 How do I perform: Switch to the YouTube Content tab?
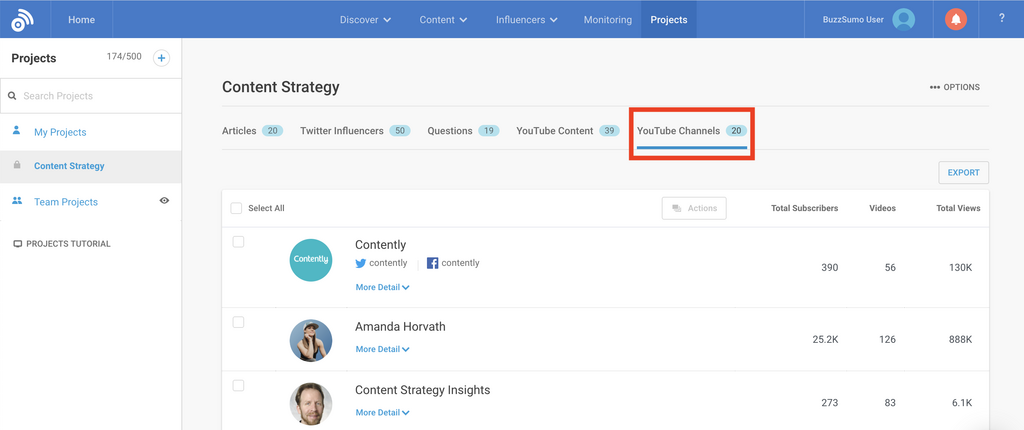point(567,131)
